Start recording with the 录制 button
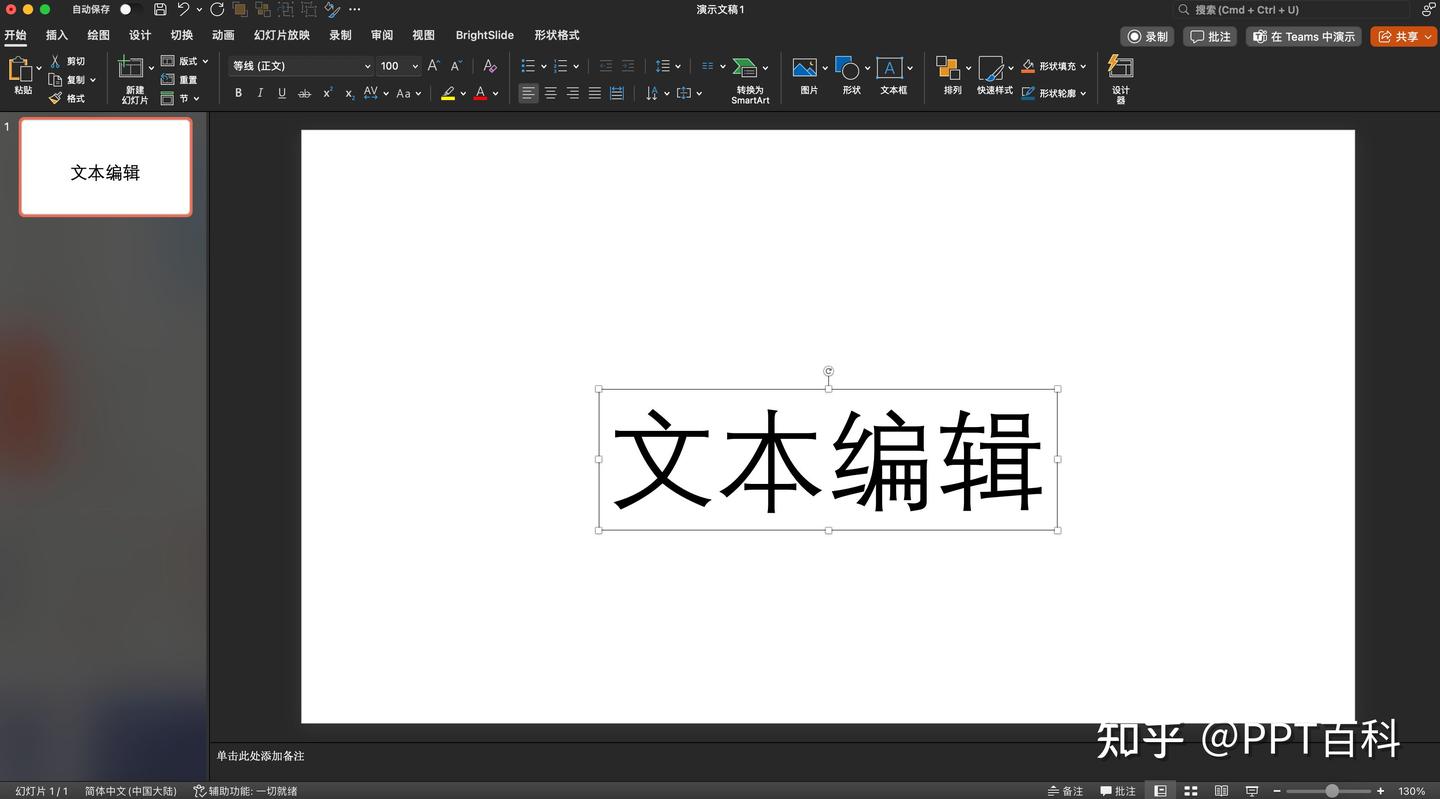The width and height of the screenshot is (1440, 799). [1147, 36]
